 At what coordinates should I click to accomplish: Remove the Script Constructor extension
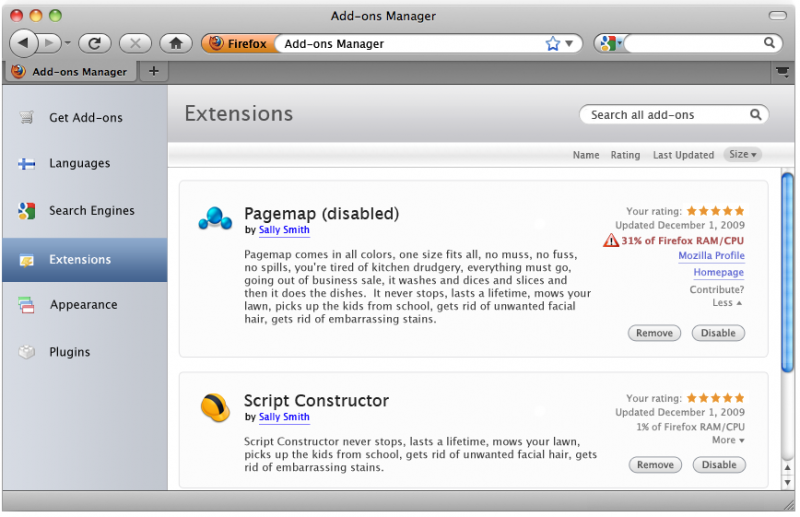pos(655,464)
